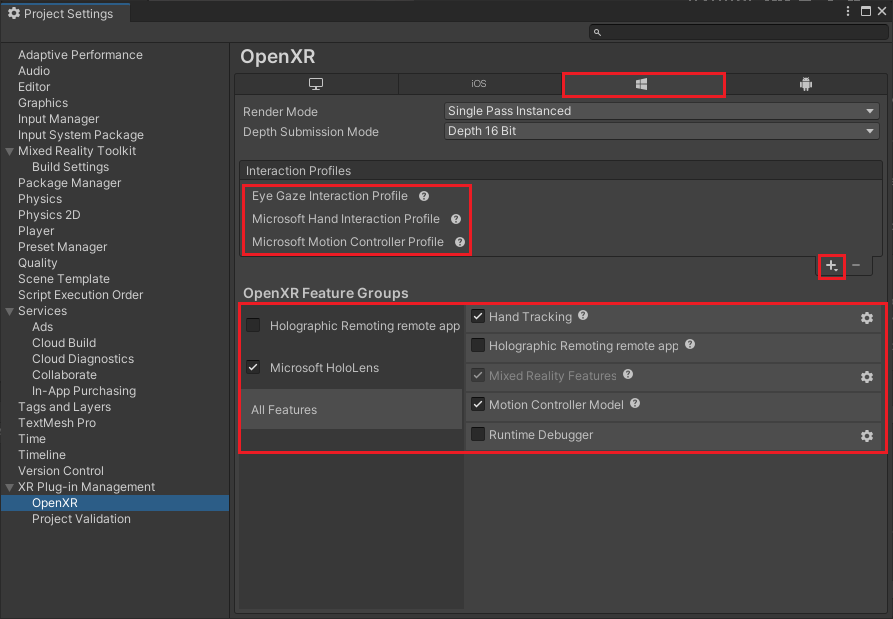Open help for Holographic Remoting feature in features list

[690, 345]
